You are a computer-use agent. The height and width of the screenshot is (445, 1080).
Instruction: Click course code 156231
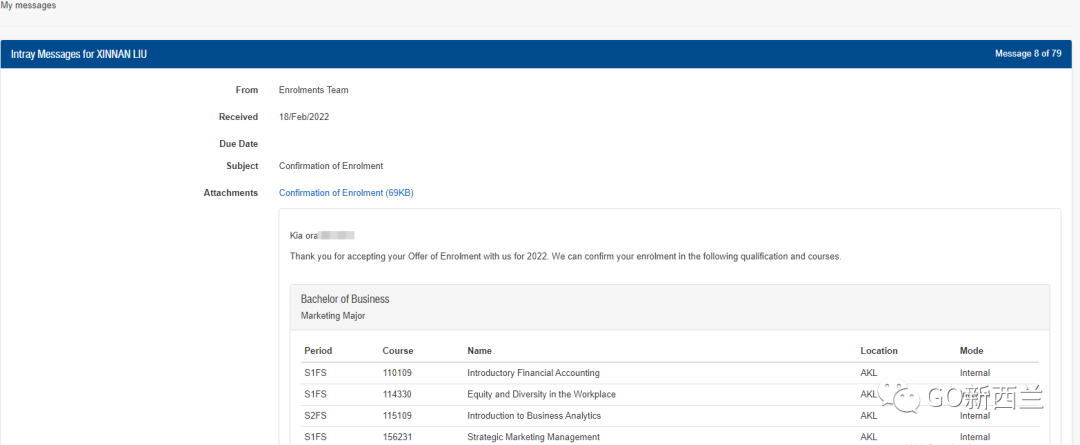[x=396, y=437]
